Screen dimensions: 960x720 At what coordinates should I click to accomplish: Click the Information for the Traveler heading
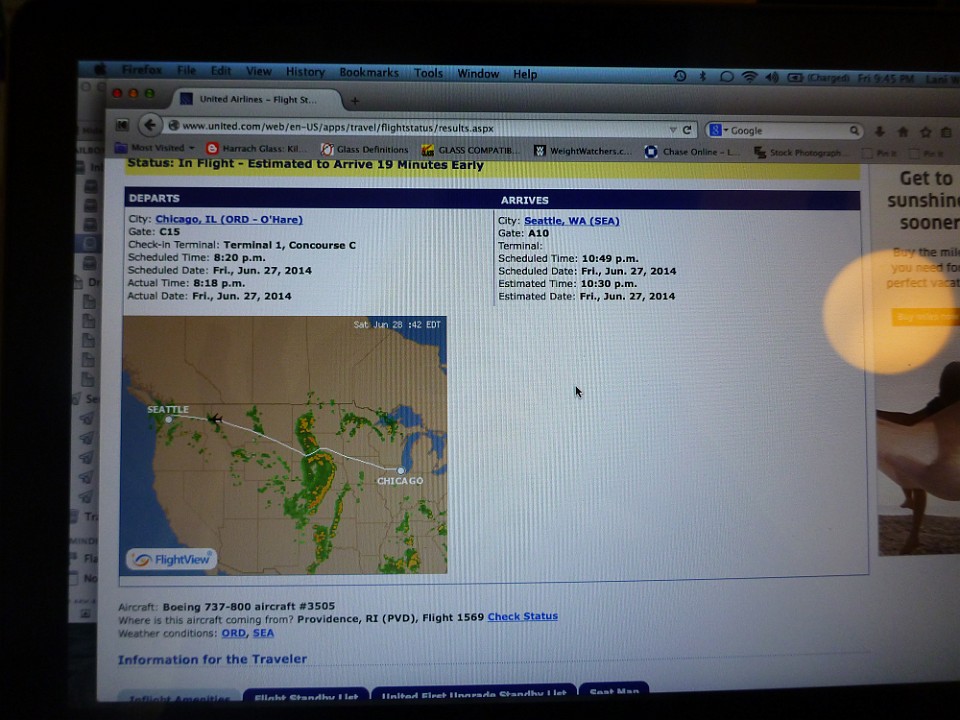pyautogui.click(x=212, y=659)
